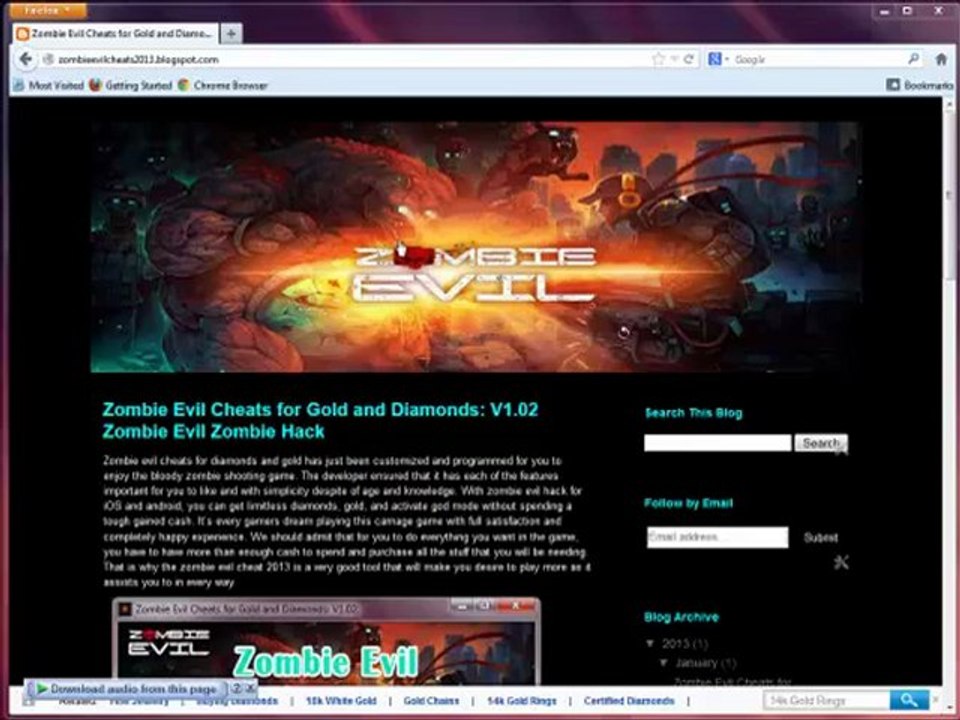Click in the Google search box
Image resolution: width=960 pixels, height=720 pixels.
(x=817, y=59)
